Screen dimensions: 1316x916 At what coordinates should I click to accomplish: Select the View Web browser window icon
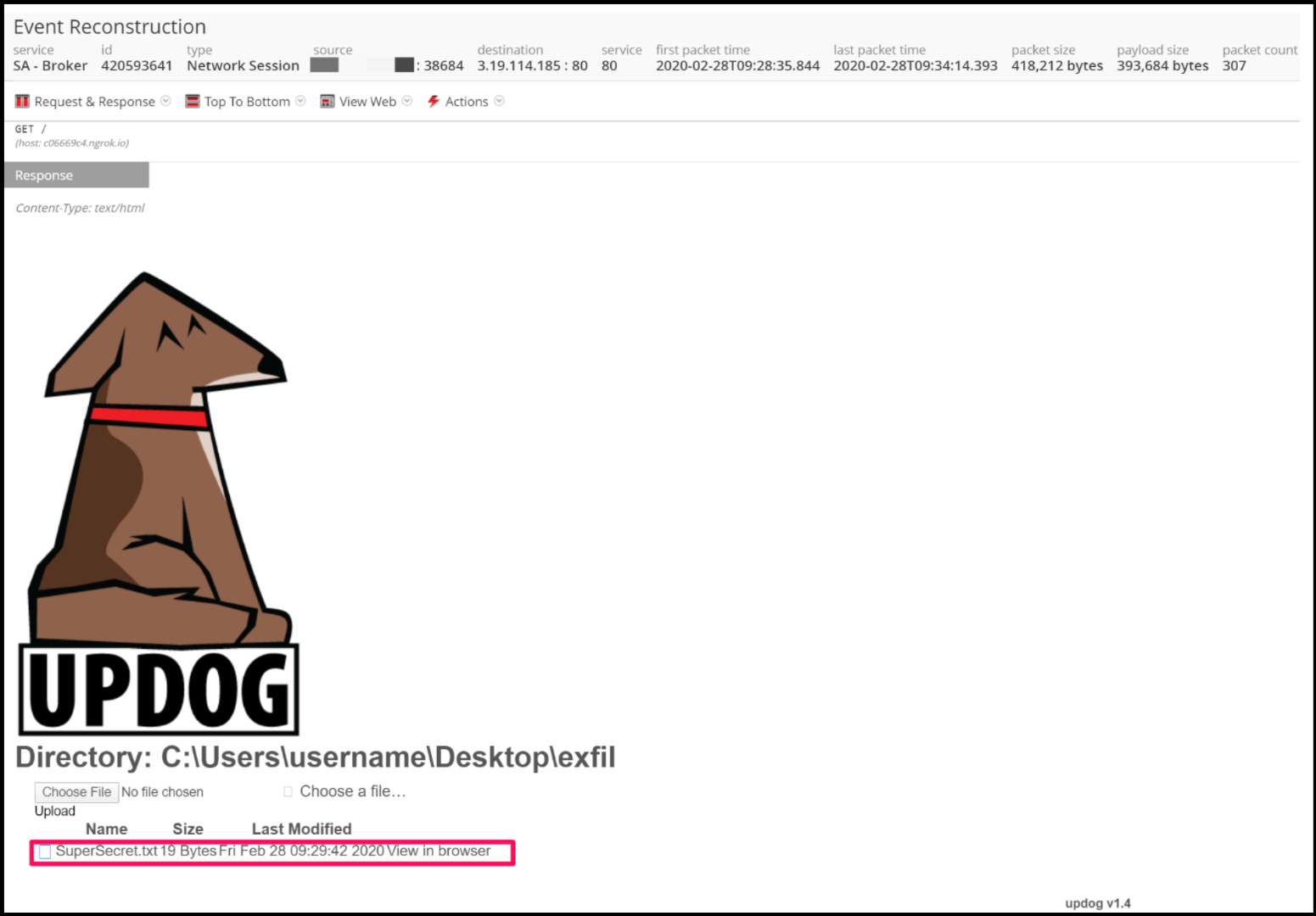[x=327, y=101]
